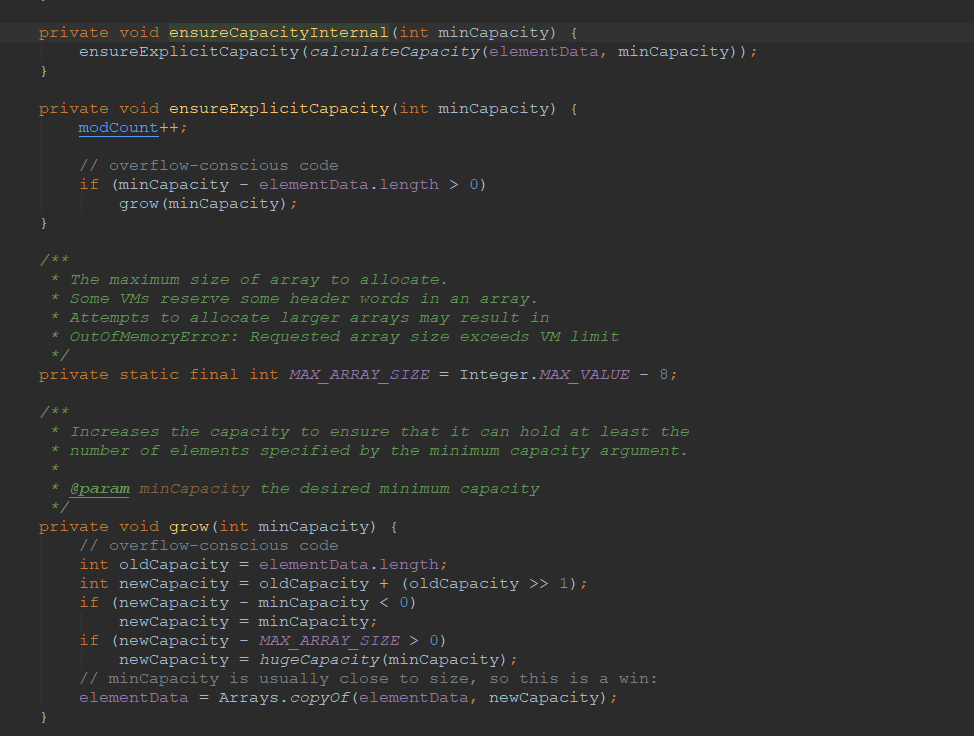The image size is (974, 736).
Task: Click the @param tag in grow's Javadoc
Action: [99, 489]
